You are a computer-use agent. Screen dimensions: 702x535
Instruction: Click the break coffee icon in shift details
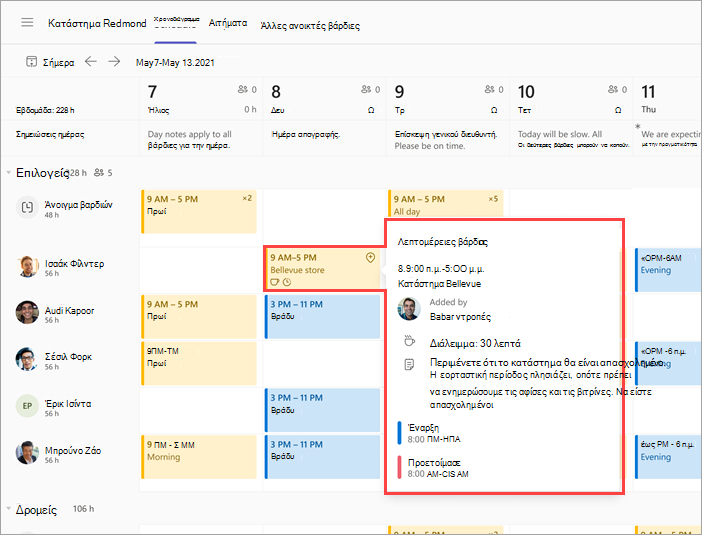tap(409, 341)
